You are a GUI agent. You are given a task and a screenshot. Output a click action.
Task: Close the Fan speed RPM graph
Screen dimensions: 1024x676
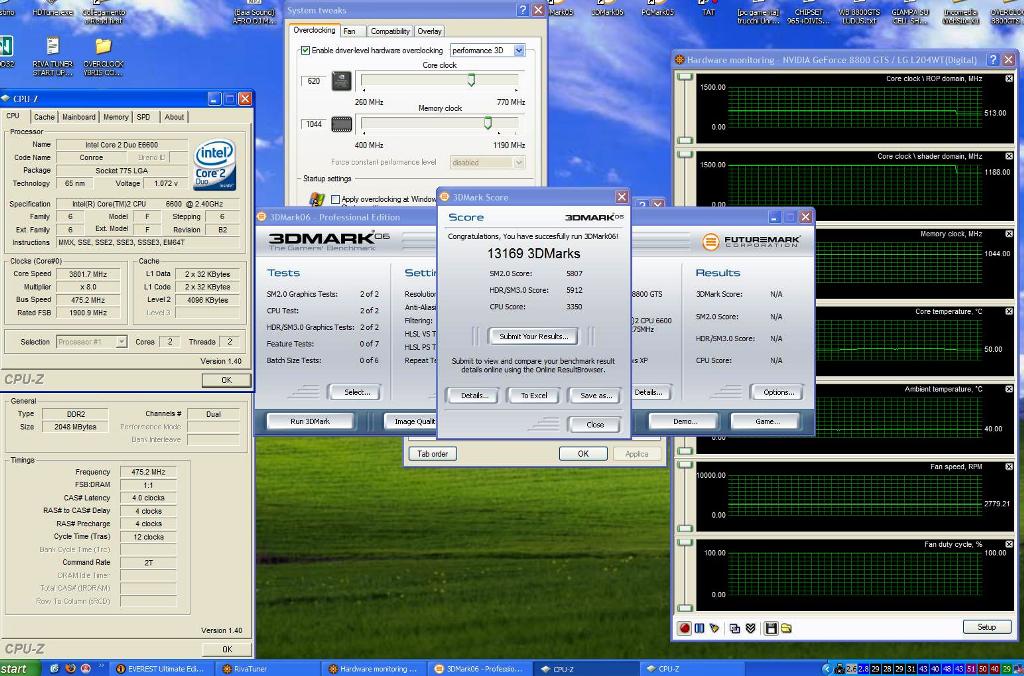point(1009,466)
